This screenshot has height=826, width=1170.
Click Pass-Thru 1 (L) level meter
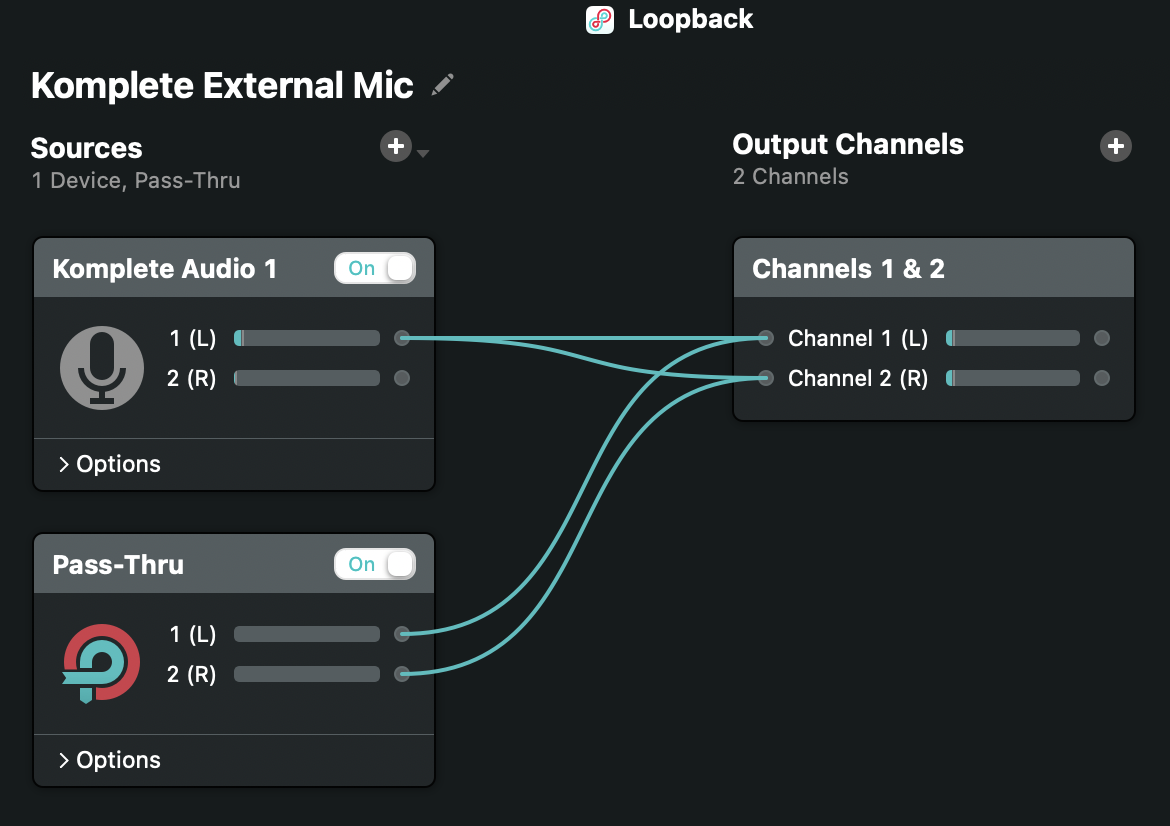point(307,634)
